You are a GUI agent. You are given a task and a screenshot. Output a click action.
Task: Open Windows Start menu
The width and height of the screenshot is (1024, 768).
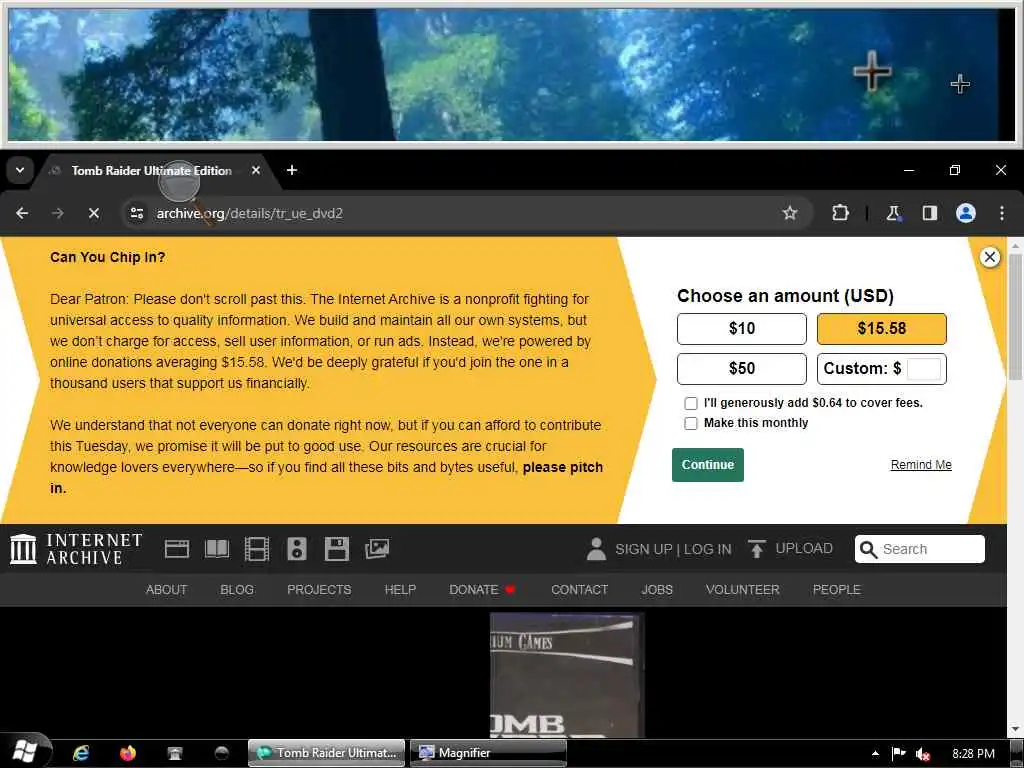tap(25, 752)
